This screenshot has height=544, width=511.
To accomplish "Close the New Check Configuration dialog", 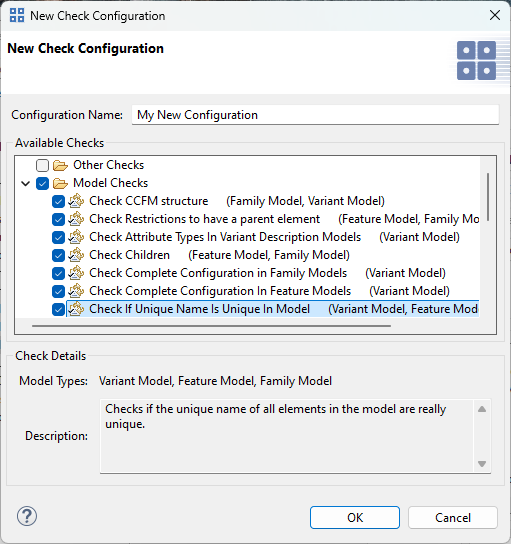I will pos(495,15).
